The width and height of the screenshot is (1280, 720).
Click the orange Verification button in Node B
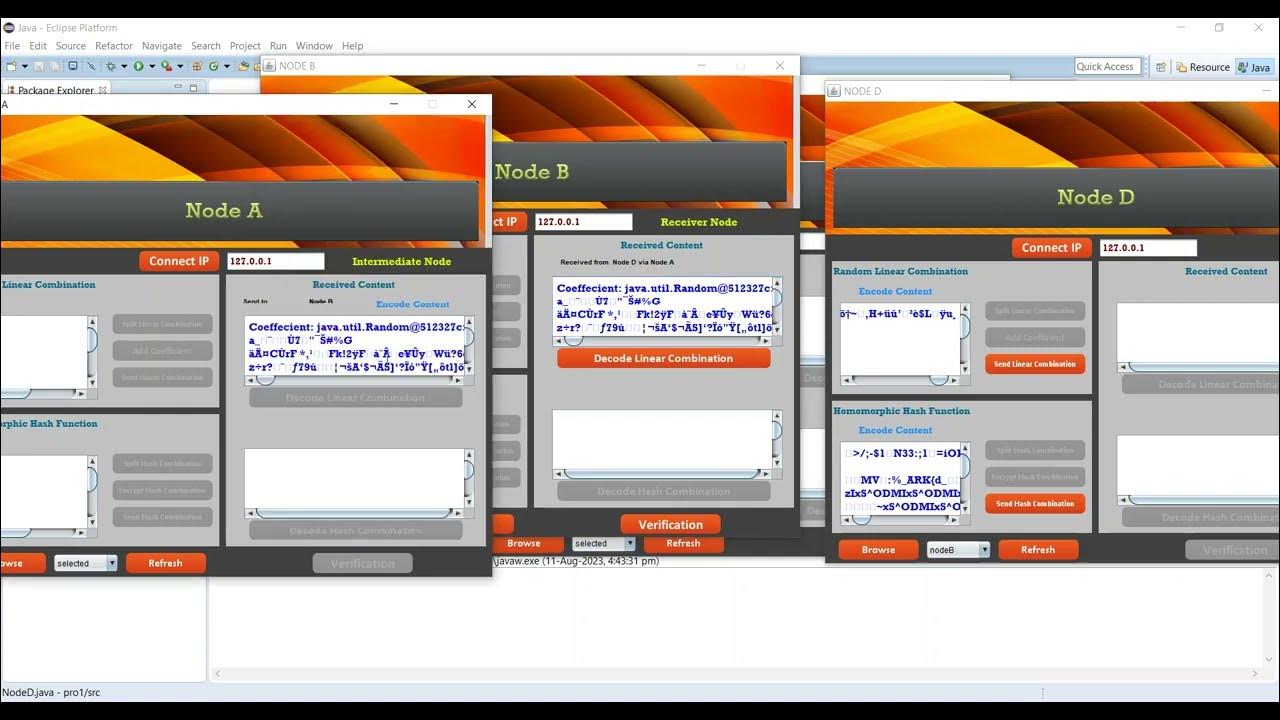click(671, 524)
